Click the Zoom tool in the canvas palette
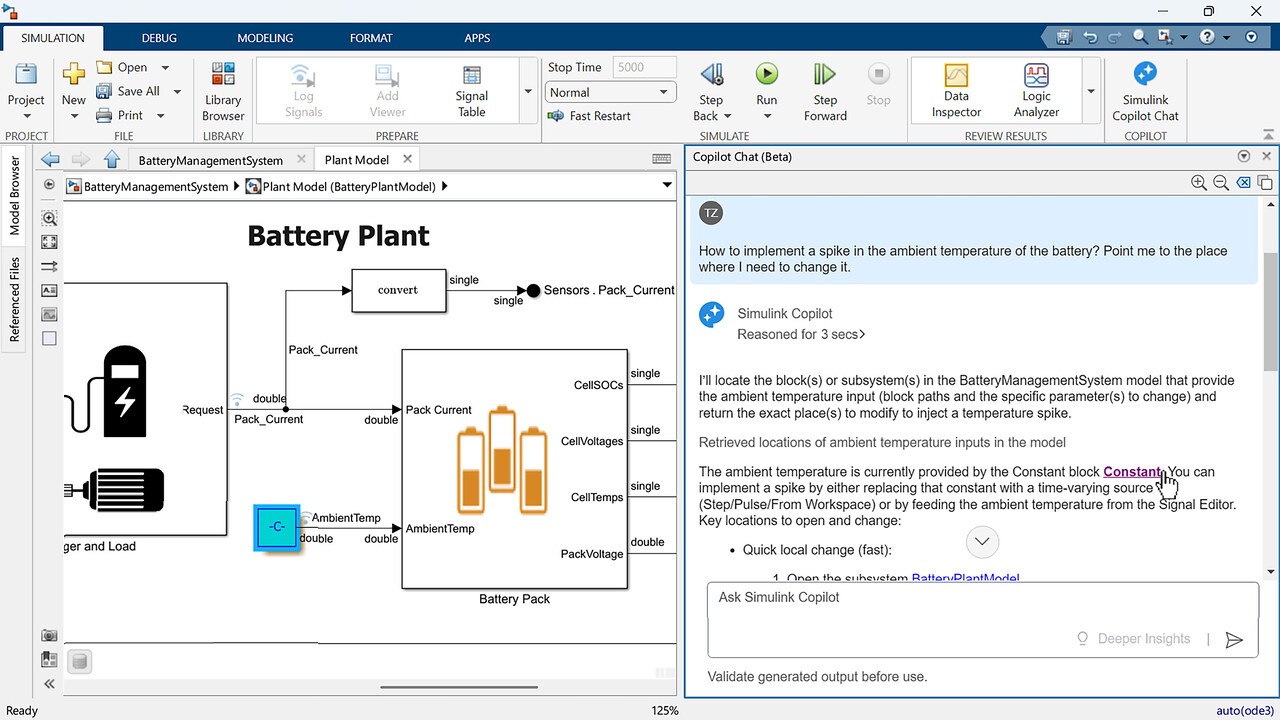The height and width of the screenshot is (720, 1280). (50, 218)
